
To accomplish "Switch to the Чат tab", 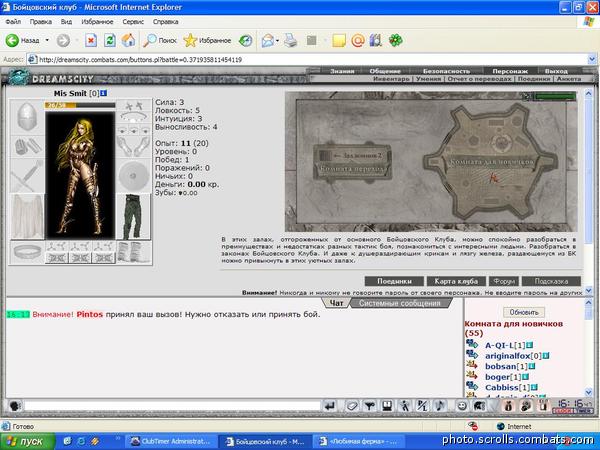I will [x=336, y=303].
